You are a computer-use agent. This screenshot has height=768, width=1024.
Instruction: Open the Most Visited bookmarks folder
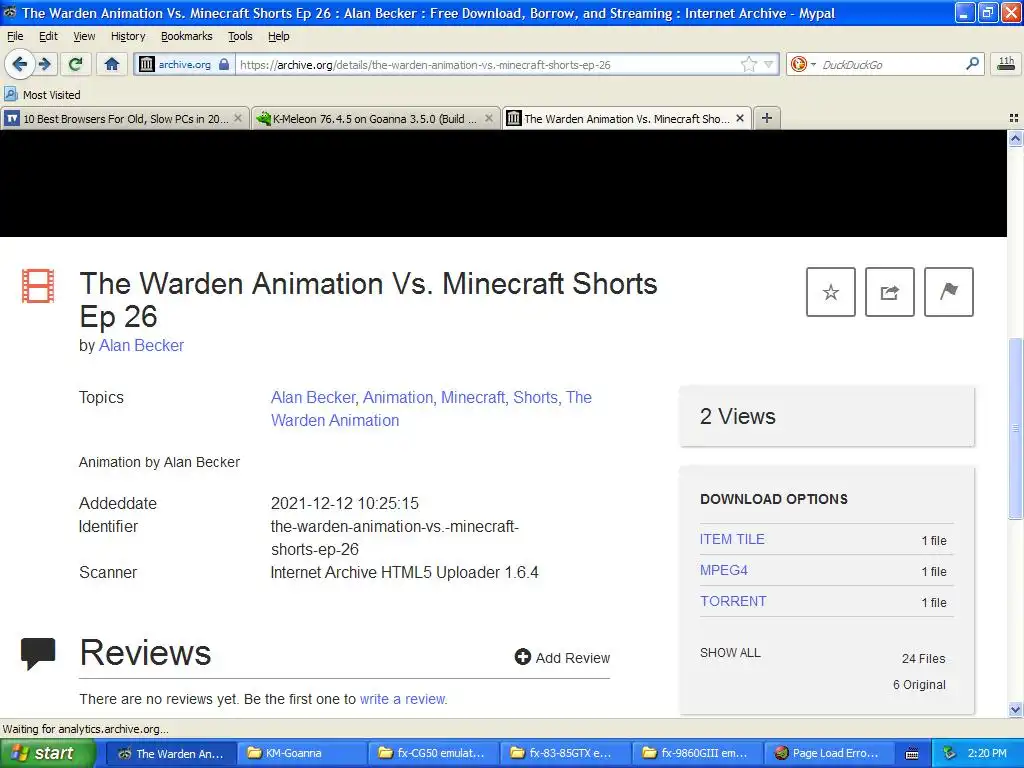tap(42, 95)
